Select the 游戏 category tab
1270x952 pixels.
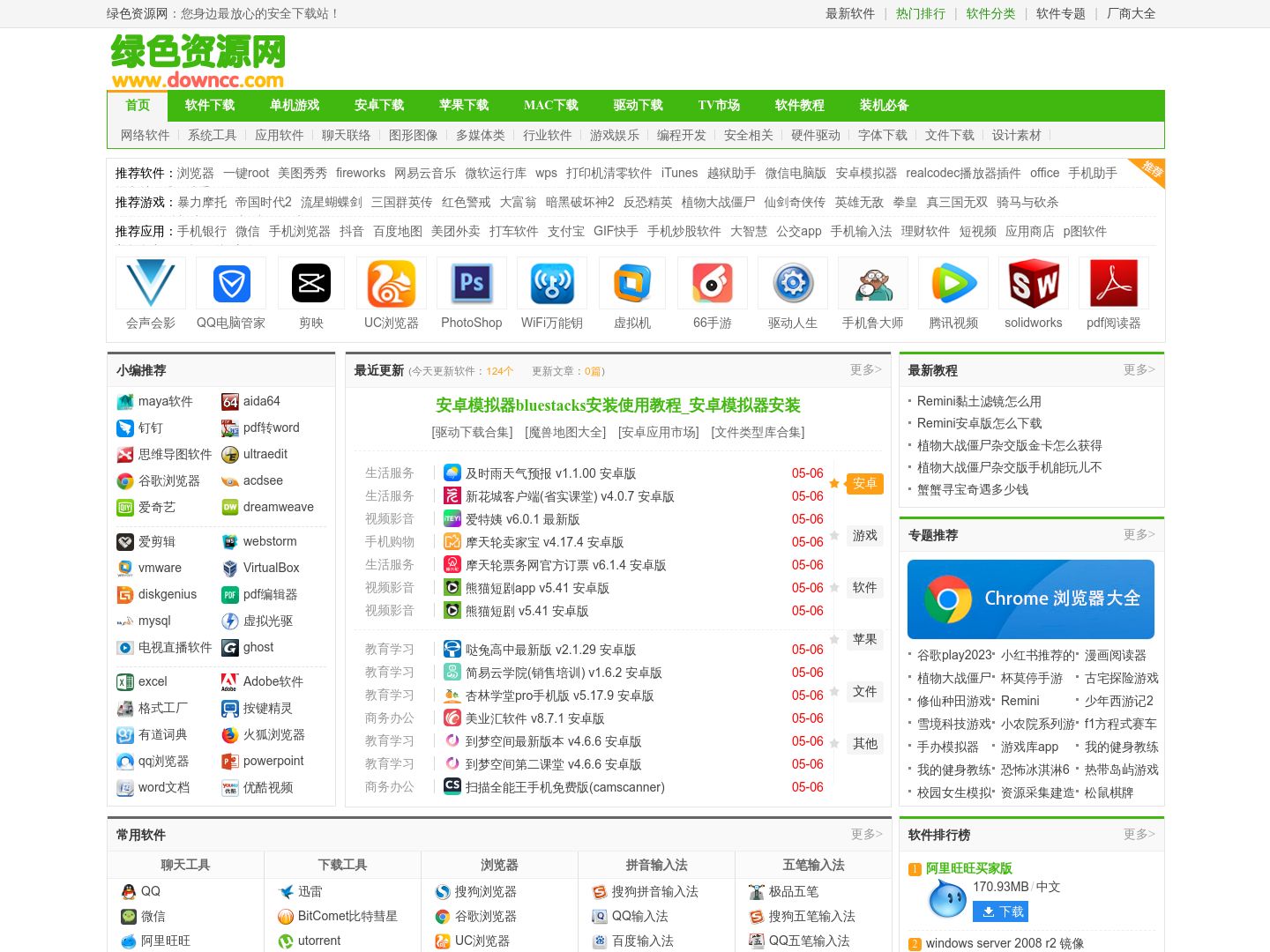tap(864, 535)
